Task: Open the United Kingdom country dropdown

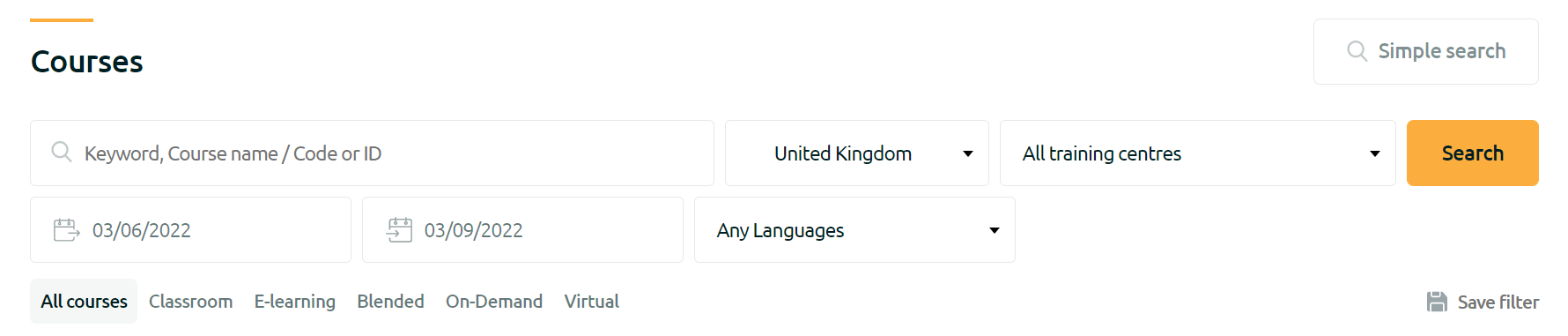Action: 856,153
